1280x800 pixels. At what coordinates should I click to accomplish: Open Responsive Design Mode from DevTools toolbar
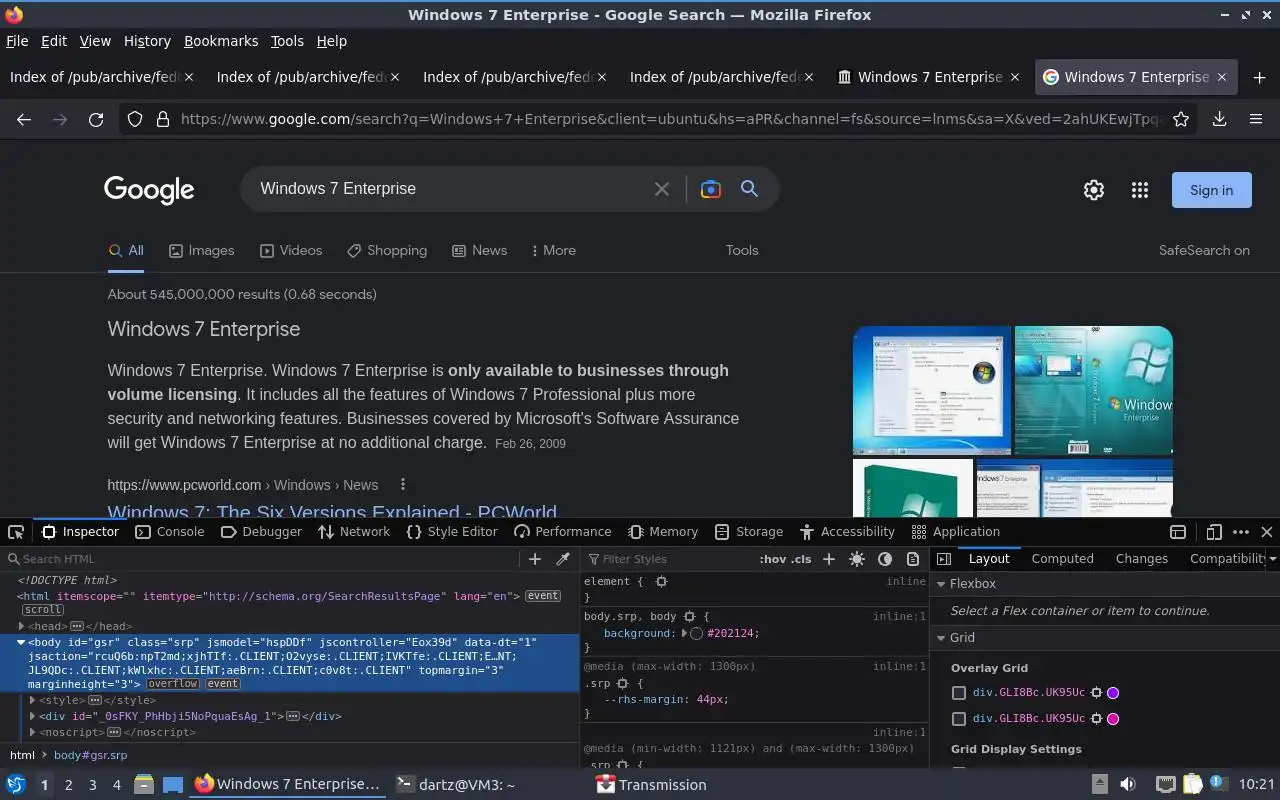click(1214, 532)
